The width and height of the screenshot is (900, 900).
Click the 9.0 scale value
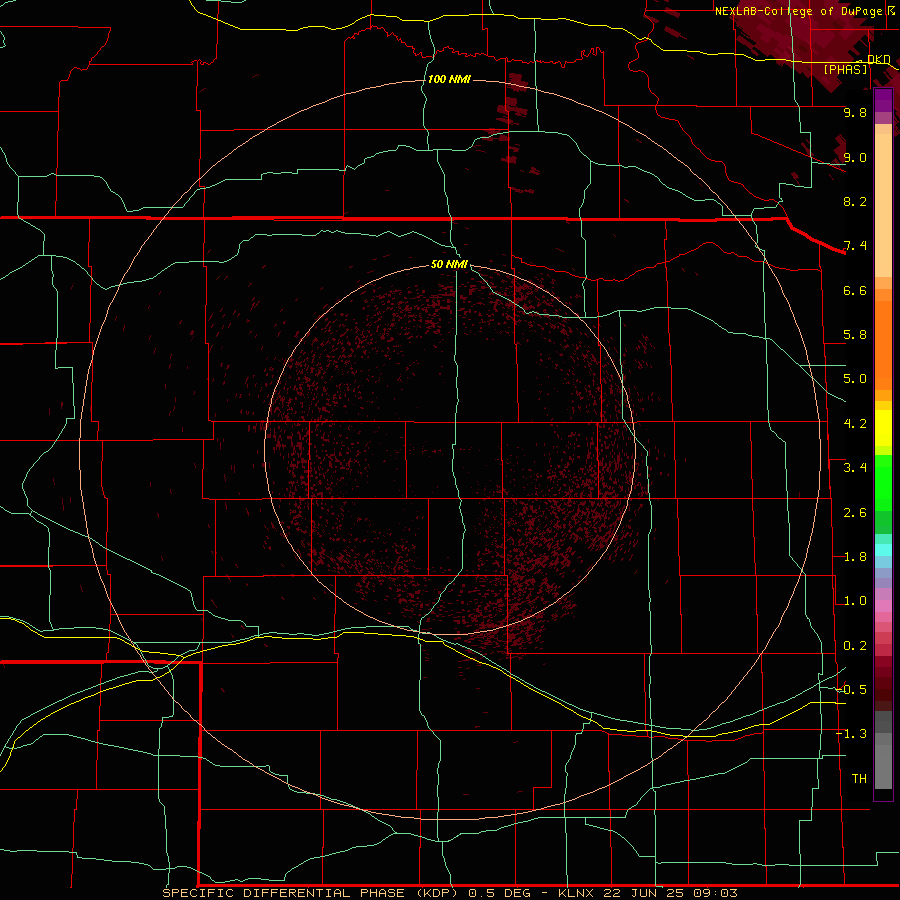(855, 157)
